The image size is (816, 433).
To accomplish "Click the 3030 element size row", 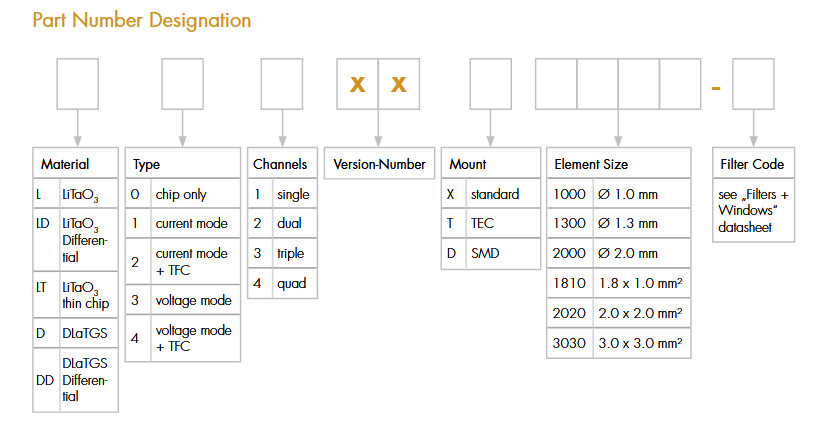I will point(618,344).
